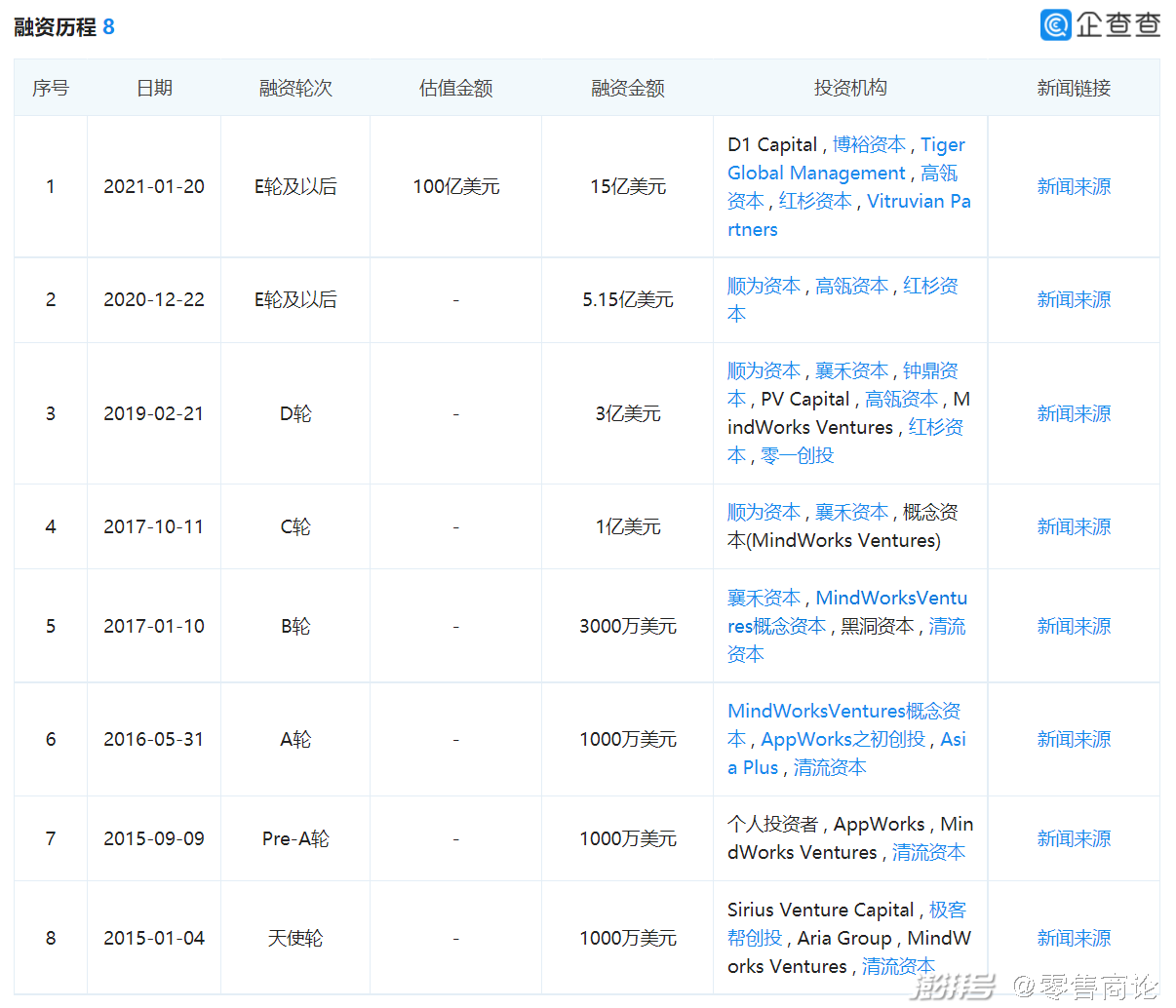Click the 融资历程 section title
This screenshot has height=1008, width=1176.
[x=55, y=27]
